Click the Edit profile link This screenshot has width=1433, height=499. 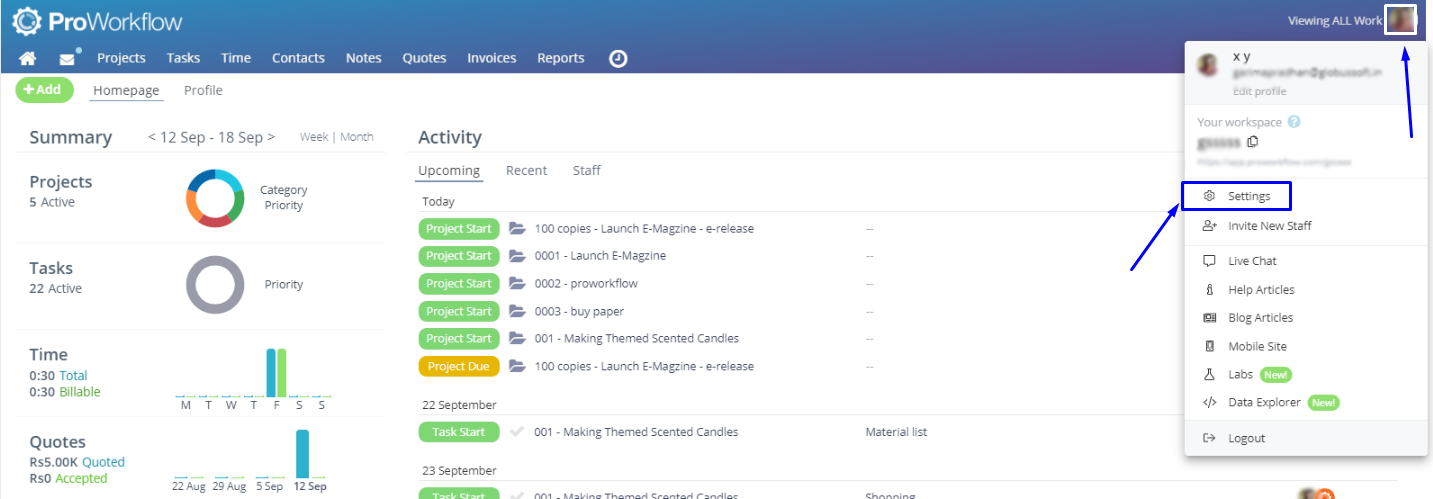1259,92
